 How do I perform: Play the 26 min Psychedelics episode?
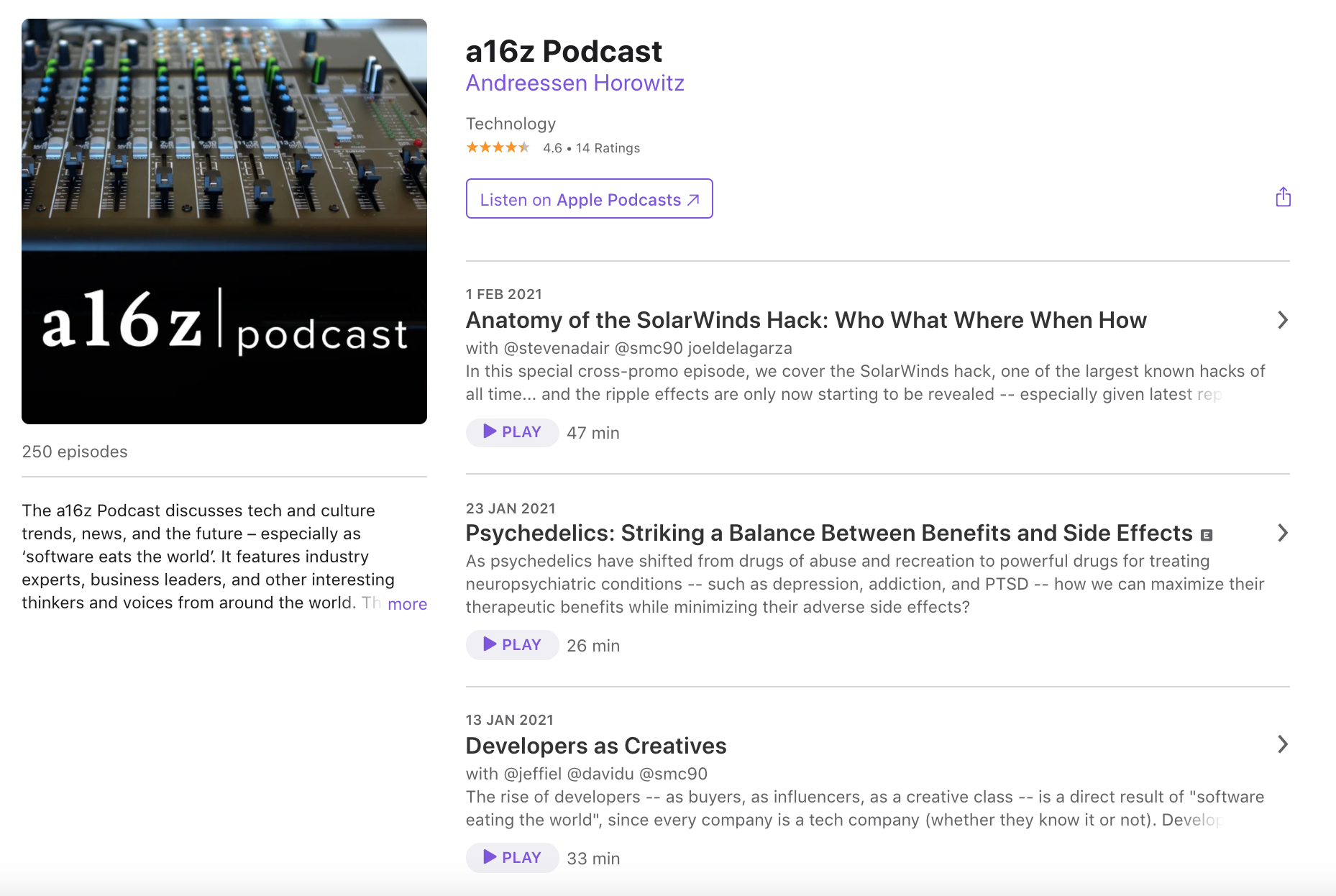point(512,645)
